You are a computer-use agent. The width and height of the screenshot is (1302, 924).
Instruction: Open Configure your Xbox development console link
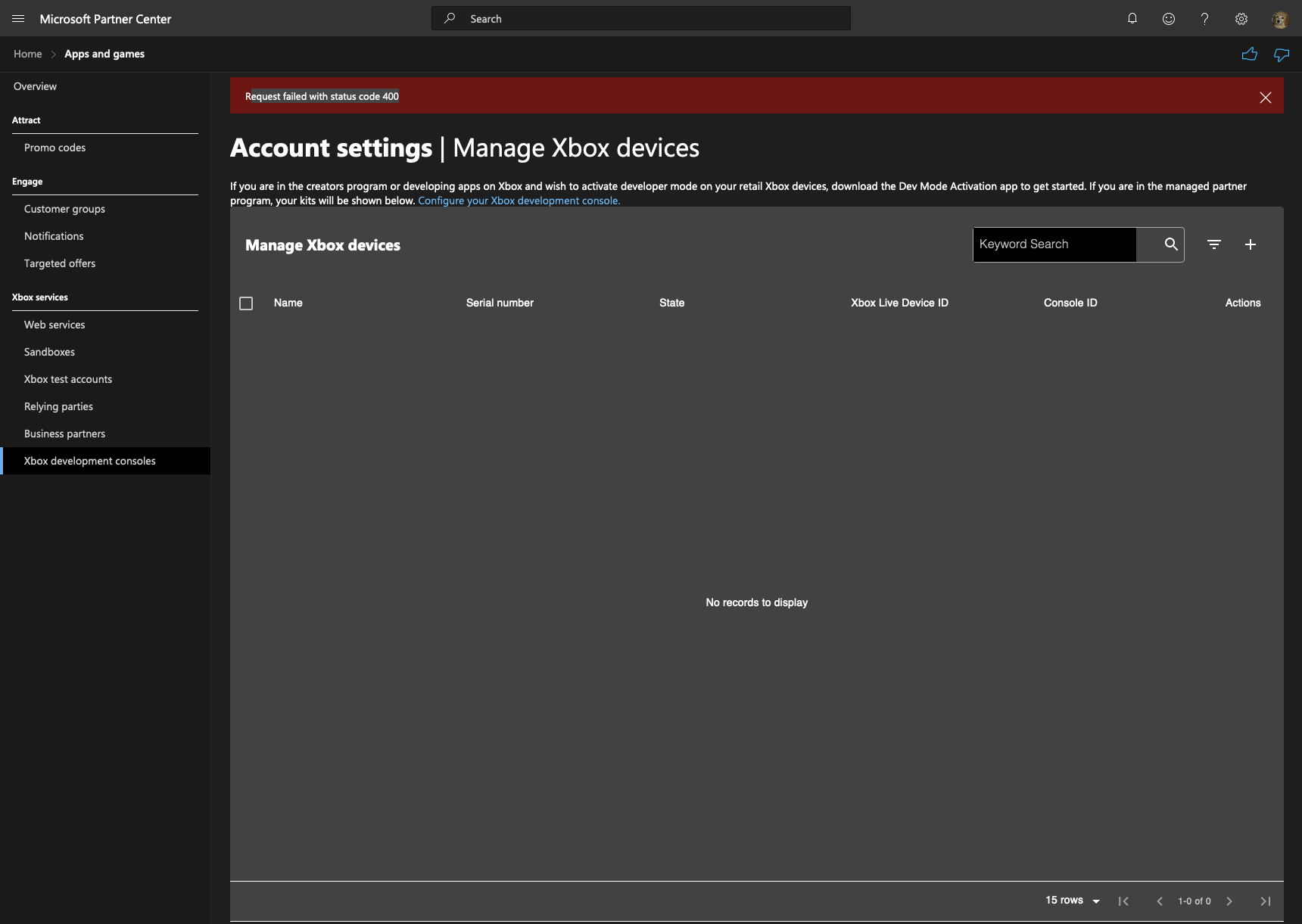(519, 201)
